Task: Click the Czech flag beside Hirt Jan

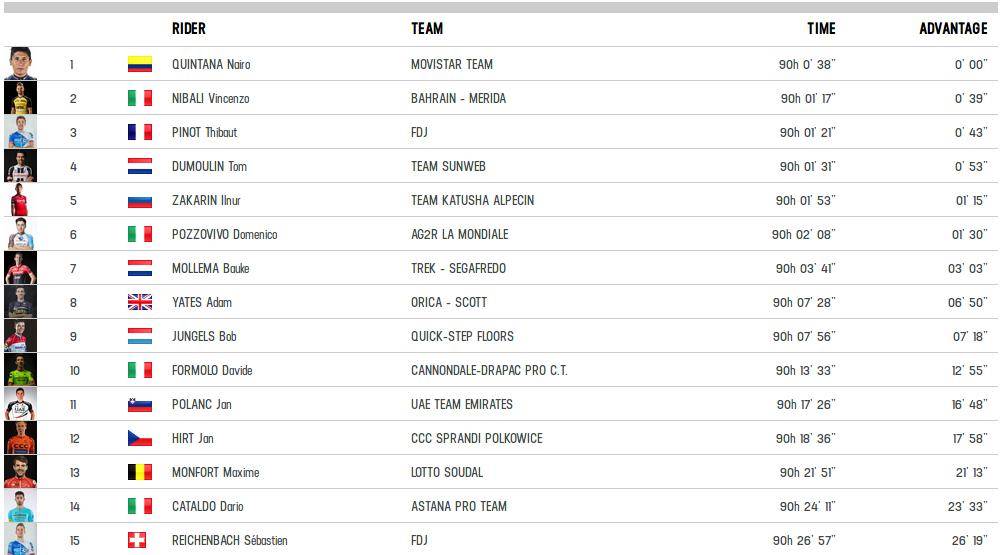Action: coord(140,438)
